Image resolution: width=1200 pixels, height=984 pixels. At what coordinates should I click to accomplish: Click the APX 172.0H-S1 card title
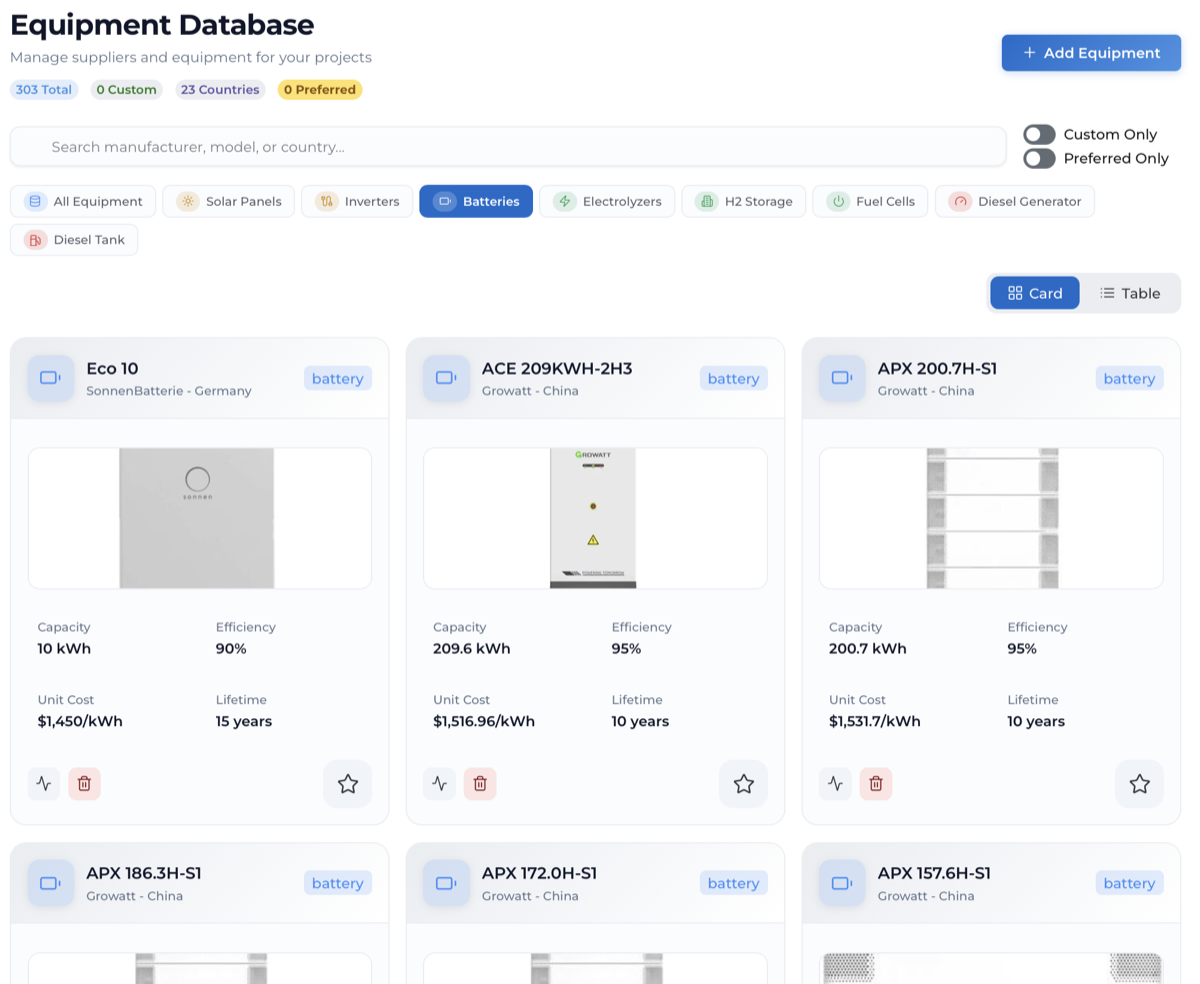[x=539, y=873]
